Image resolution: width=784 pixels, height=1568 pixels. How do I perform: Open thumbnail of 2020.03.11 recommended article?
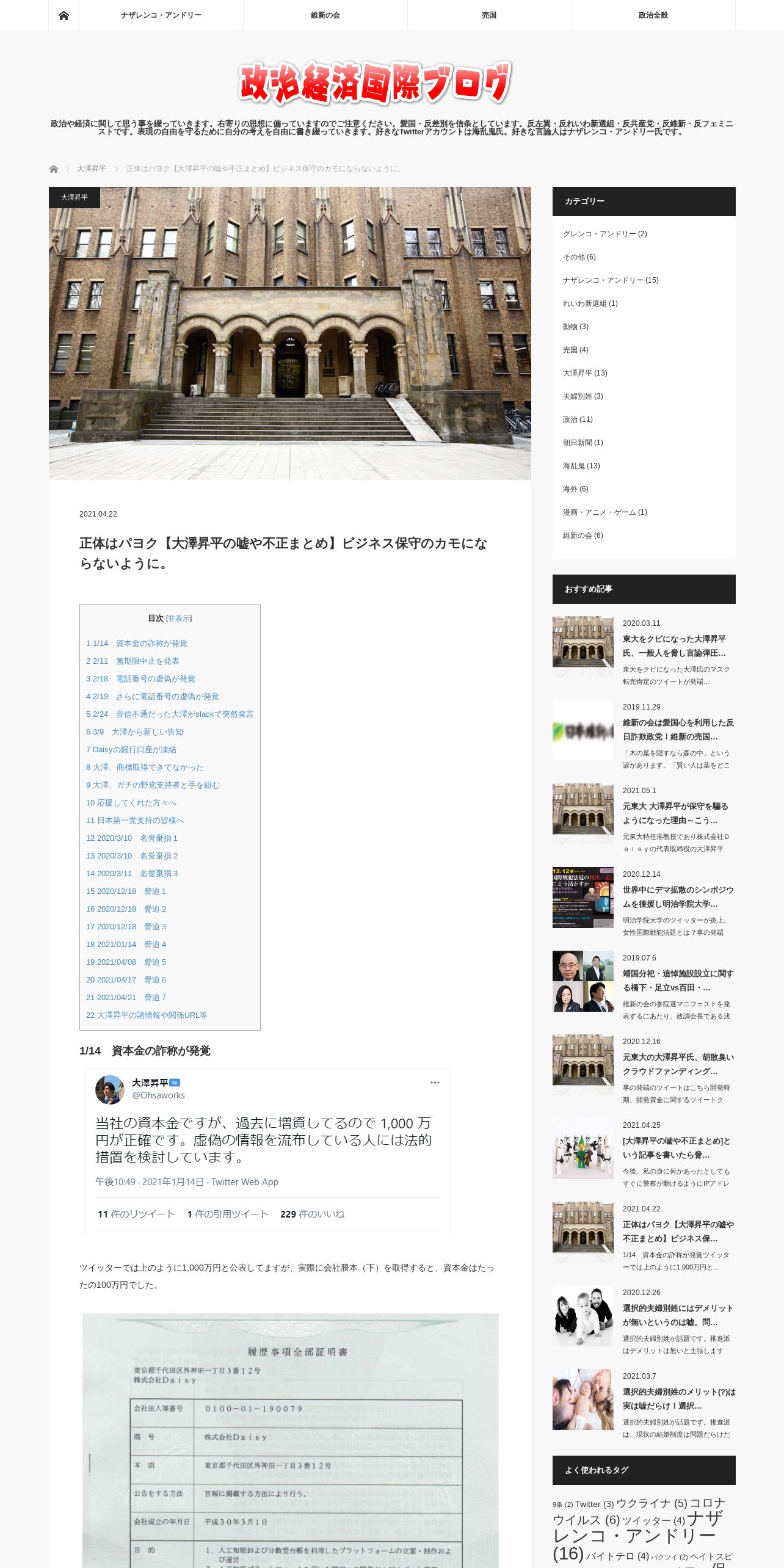pyautogui.click(x=583, y=647)
